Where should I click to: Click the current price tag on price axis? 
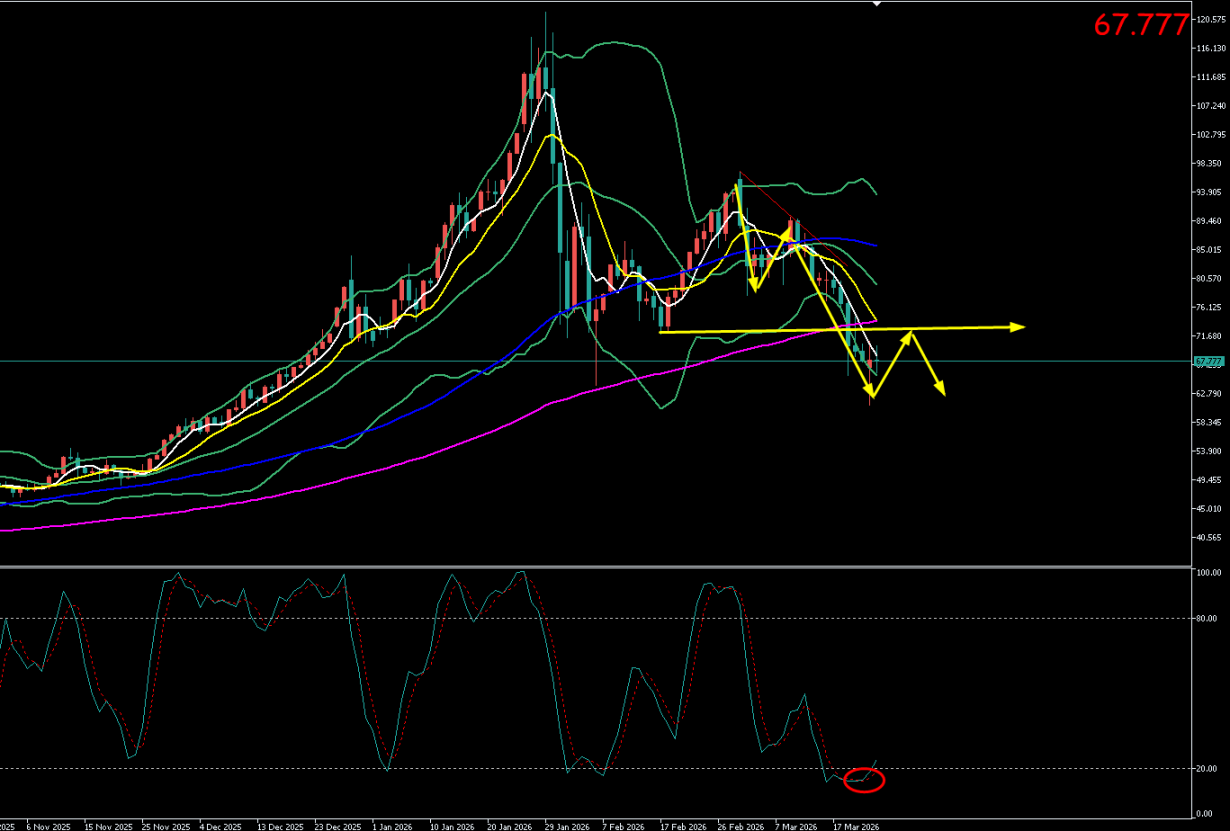coord(1209,361)
